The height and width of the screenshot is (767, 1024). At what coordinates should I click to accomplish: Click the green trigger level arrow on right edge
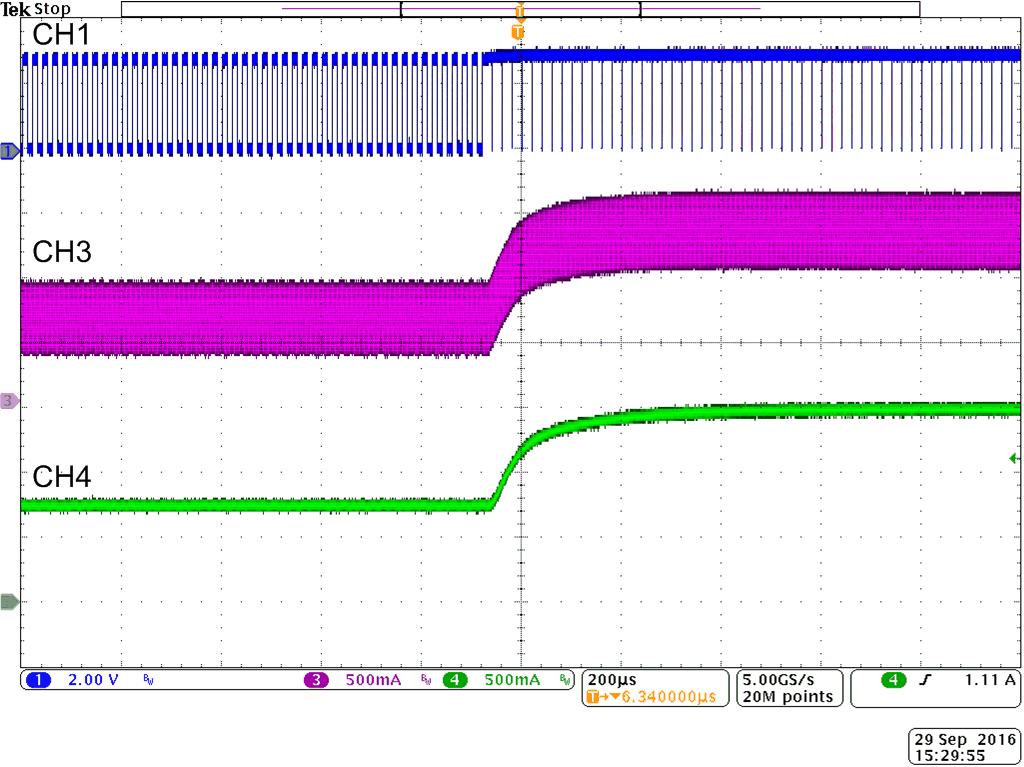(x=1013, y=457)
